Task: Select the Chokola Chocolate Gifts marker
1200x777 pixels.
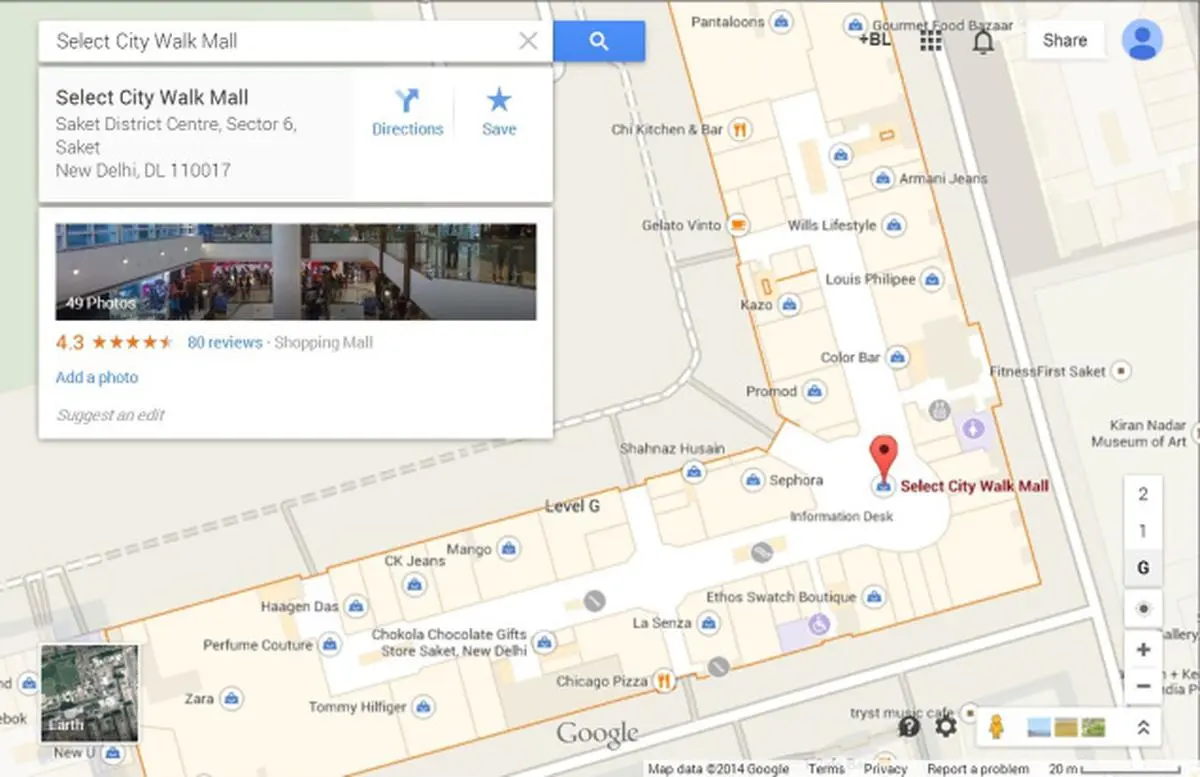Action: pyautogui.click(x=544, y=642)
